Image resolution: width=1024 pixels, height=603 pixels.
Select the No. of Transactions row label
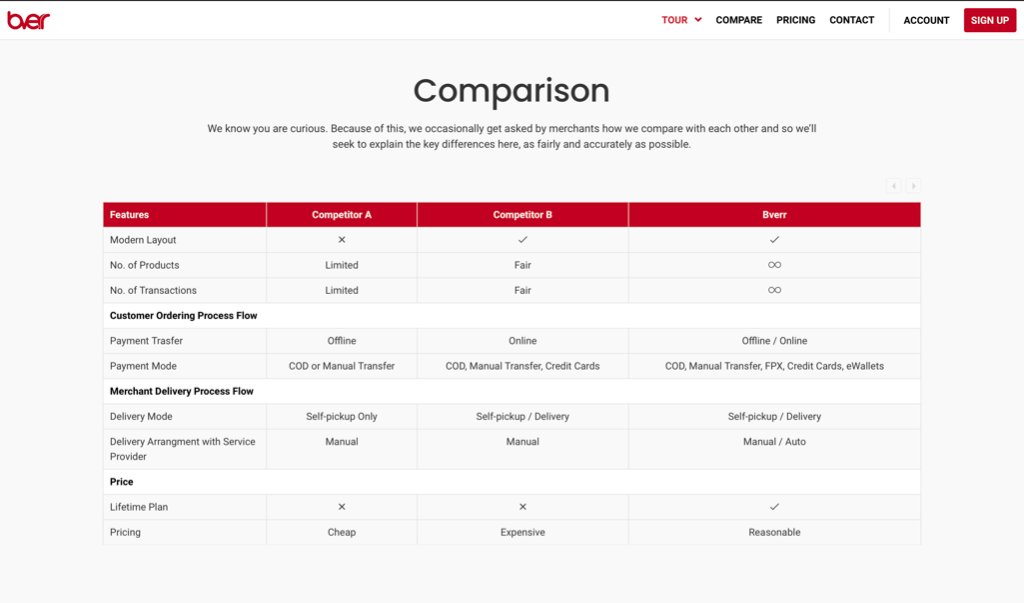153,290
